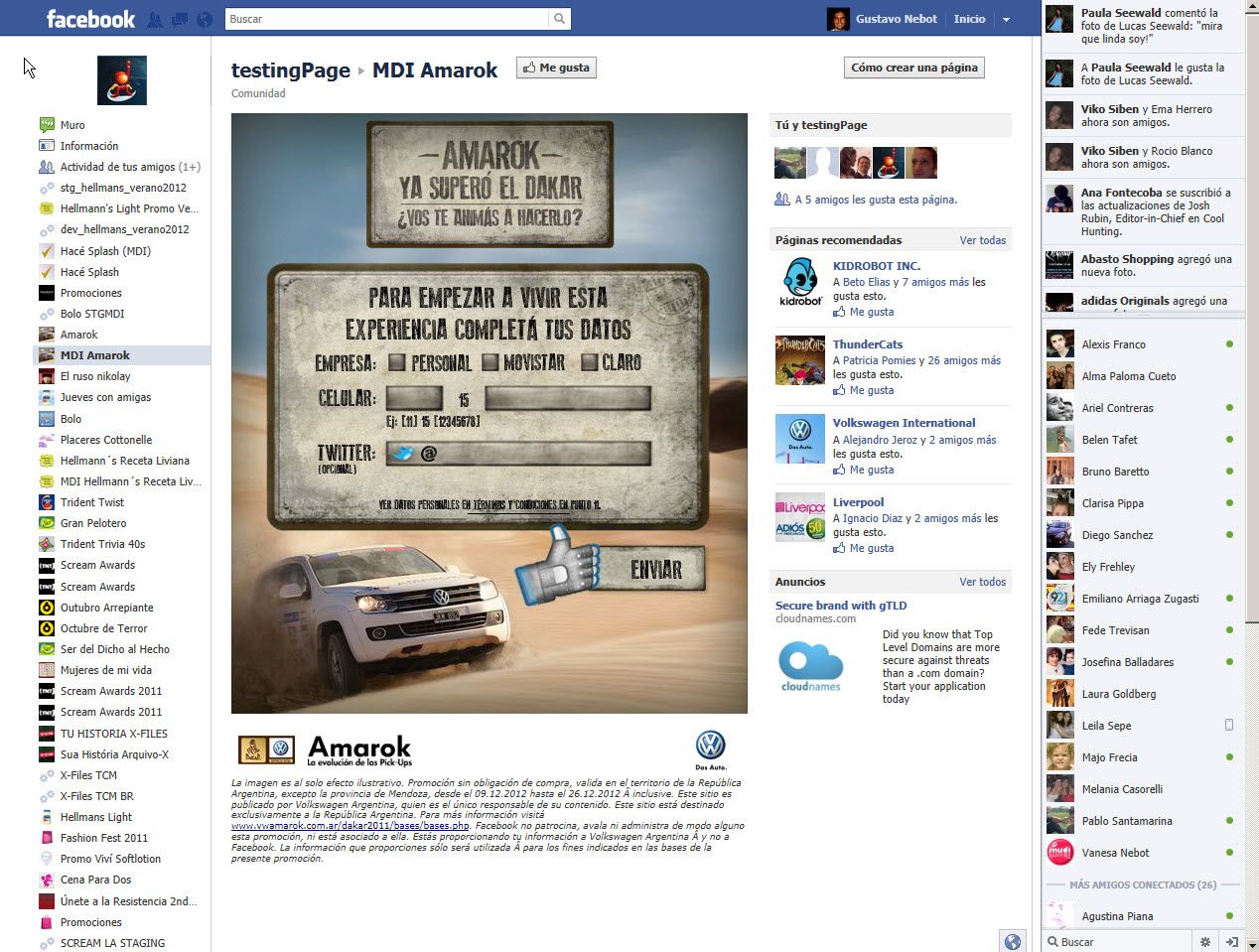Click the hide chat sidebar icon
This screenshot has width=1259, height=952.
(1231, 942)
